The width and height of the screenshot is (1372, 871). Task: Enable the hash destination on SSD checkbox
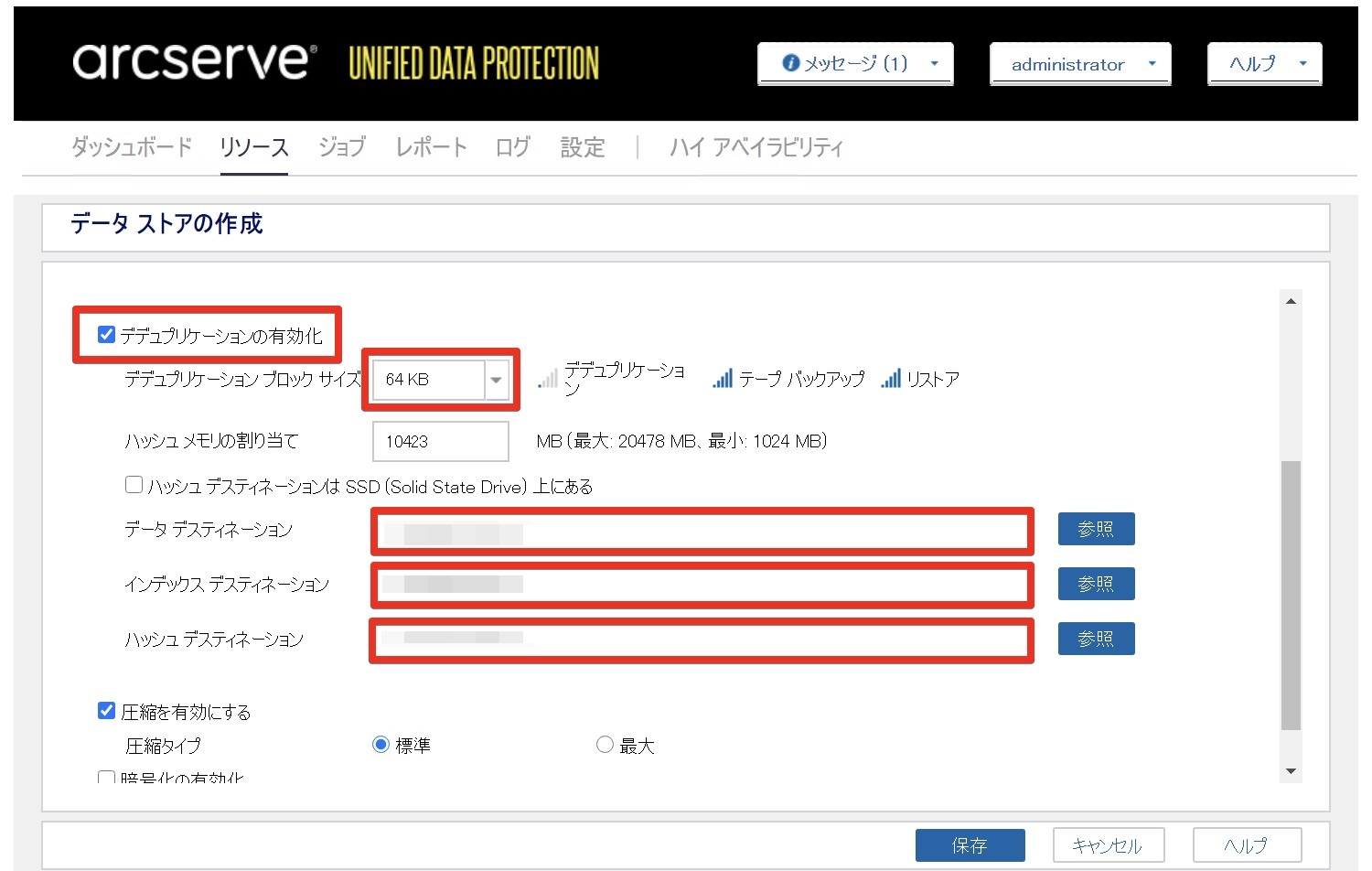point(134,485)
